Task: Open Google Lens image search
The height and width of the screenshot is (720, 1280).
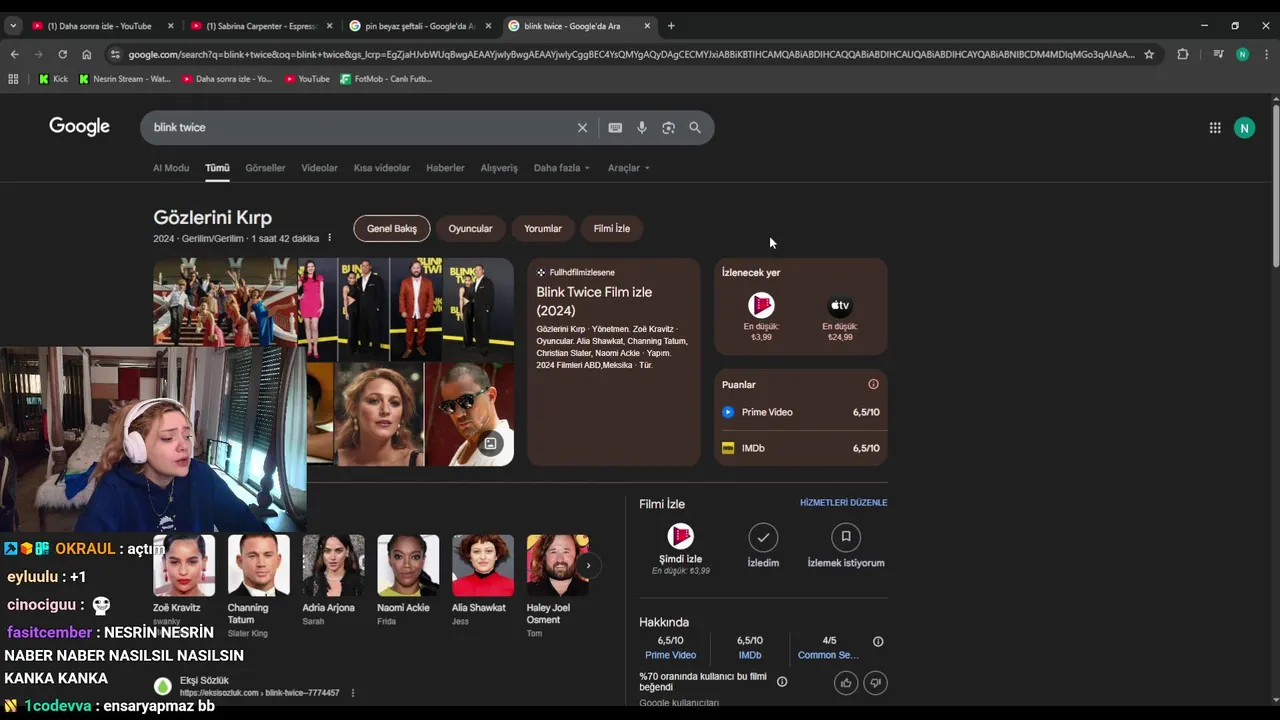Action: 668,128
